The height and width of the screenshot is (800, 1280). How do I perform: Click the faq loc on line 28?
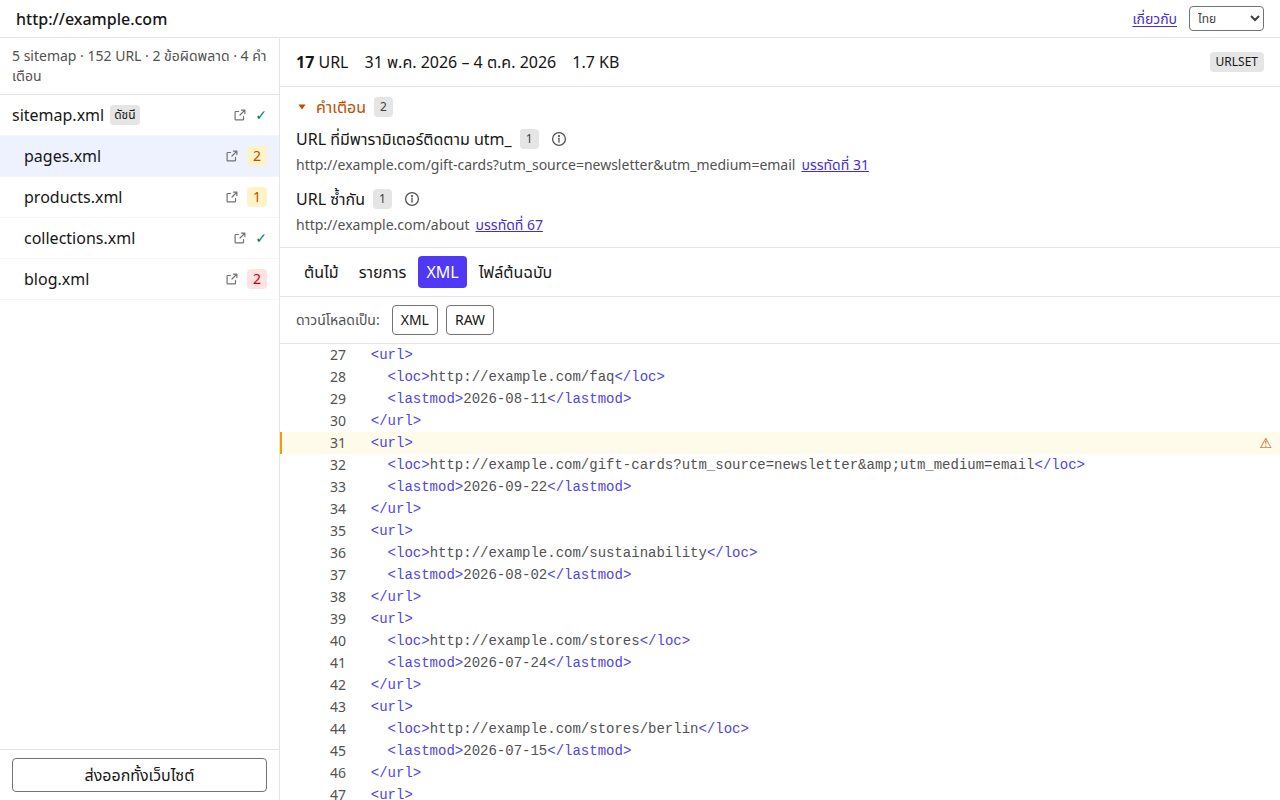[522, 377]
